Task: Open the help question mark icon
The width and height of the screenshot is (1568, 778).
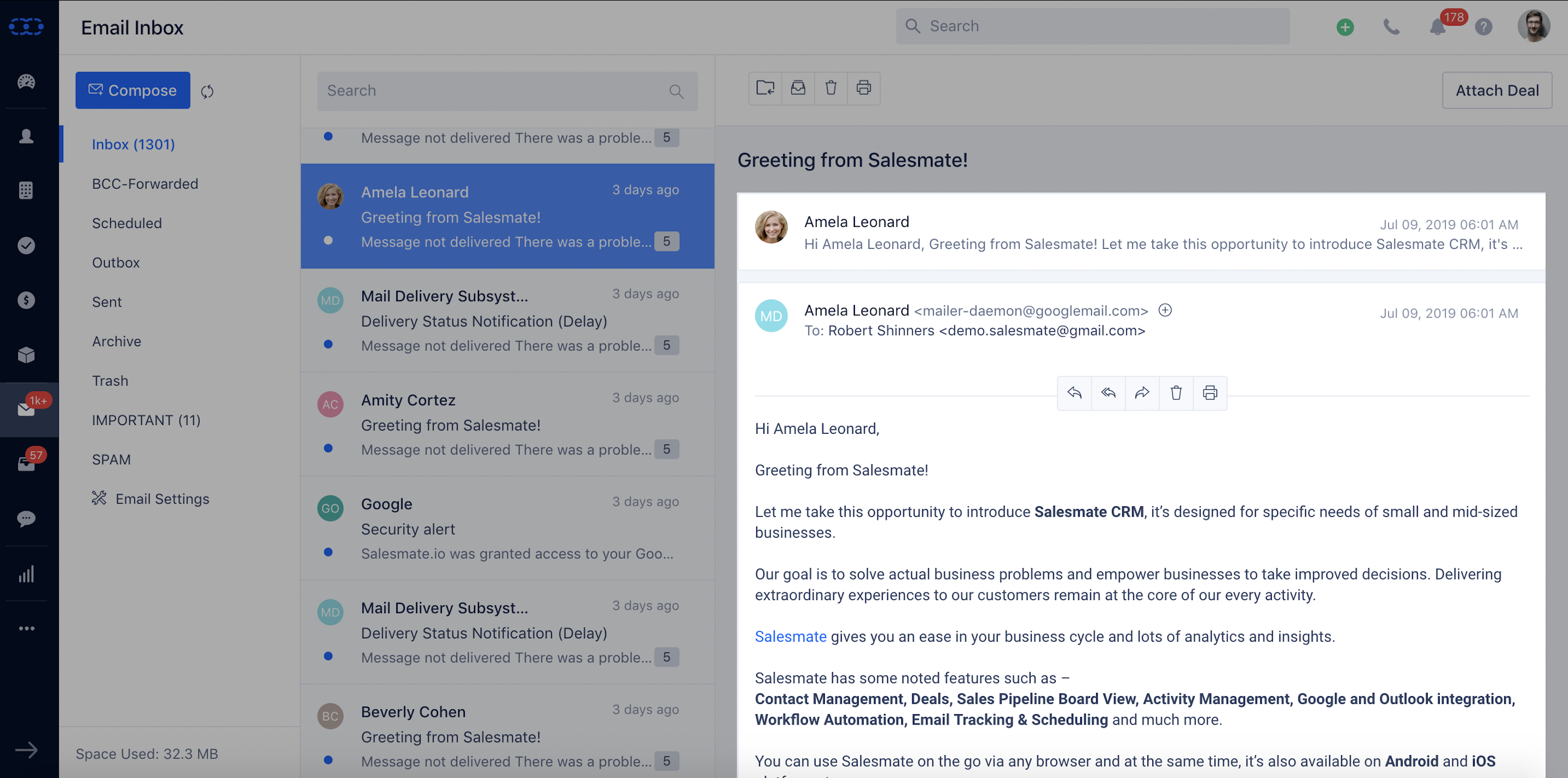Action: (1483, 27)
